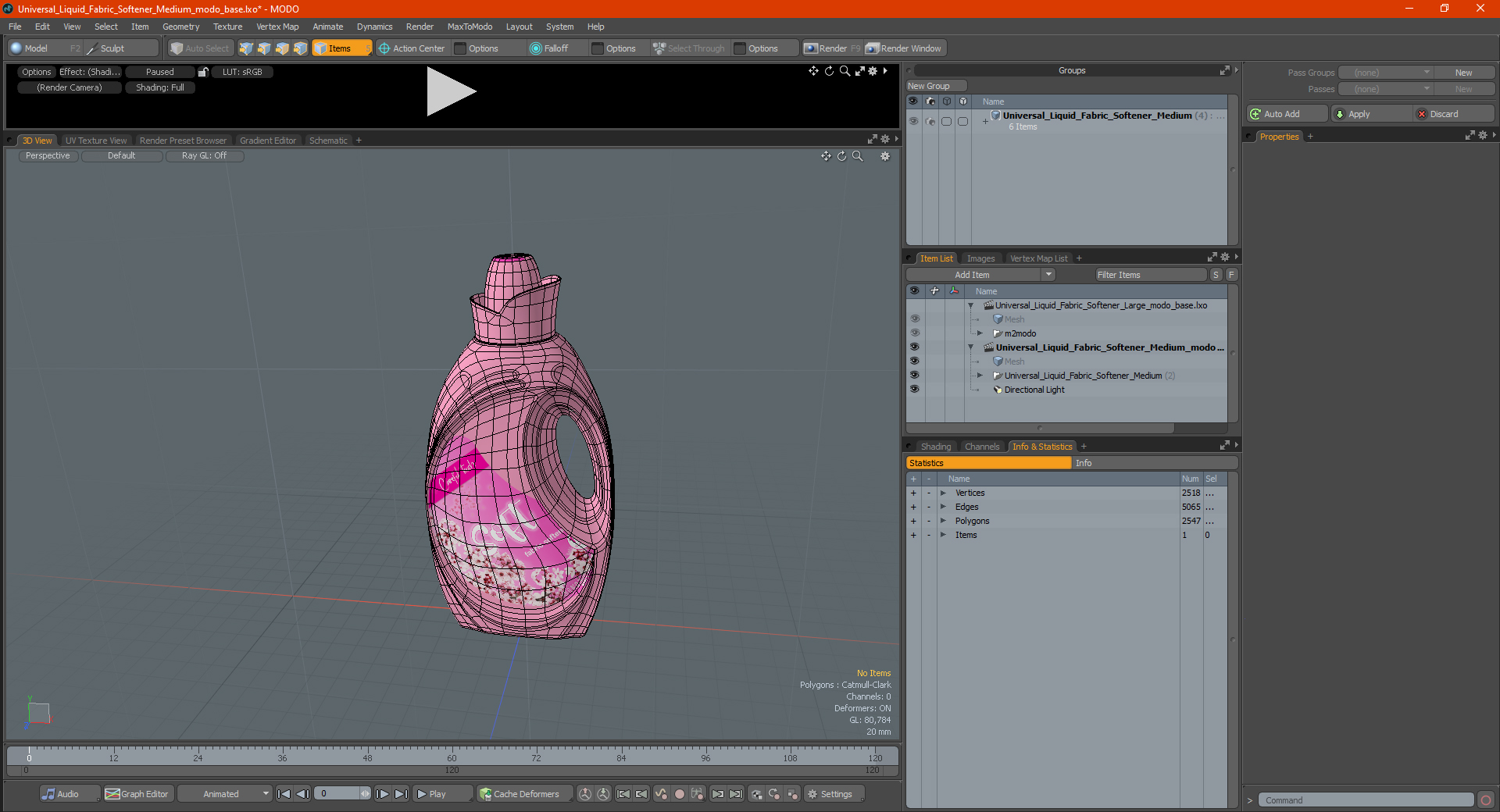This screenshot has height=812, width=1500.
Task: Open the MaxToModo menu
Action: tap(470, 27)
